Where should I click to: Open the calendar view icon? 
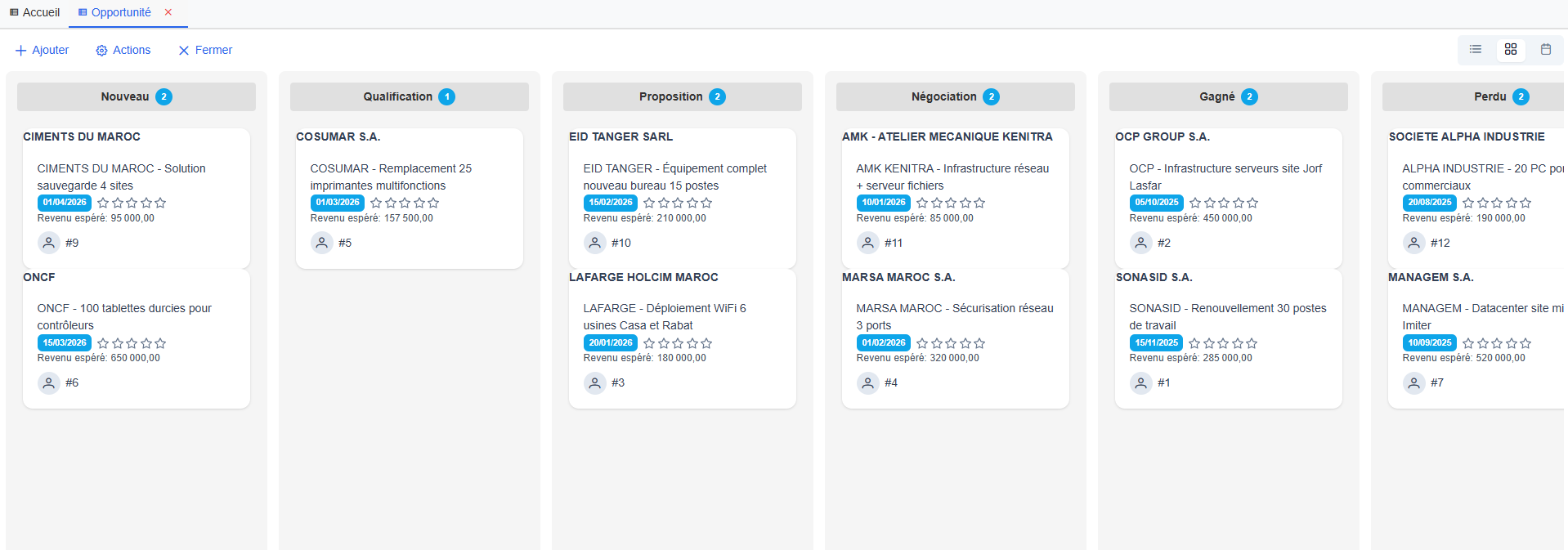click(x=1545, y=50)
